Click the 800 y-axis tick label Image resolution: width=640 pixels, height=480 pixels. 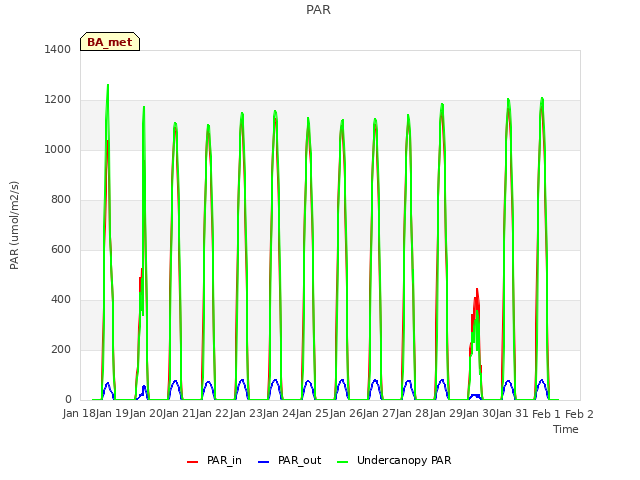[61, 200]
